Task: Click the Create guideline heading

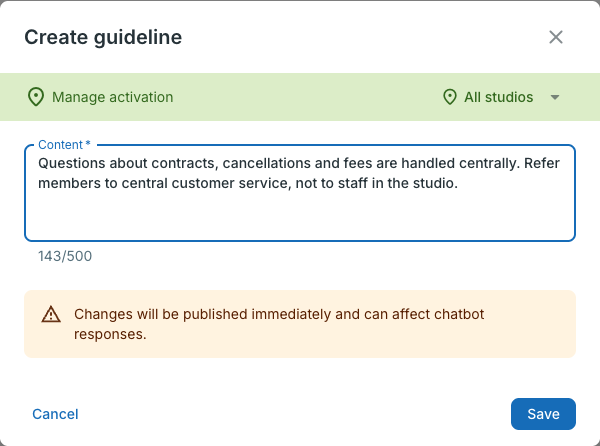Action: [103, 37]
